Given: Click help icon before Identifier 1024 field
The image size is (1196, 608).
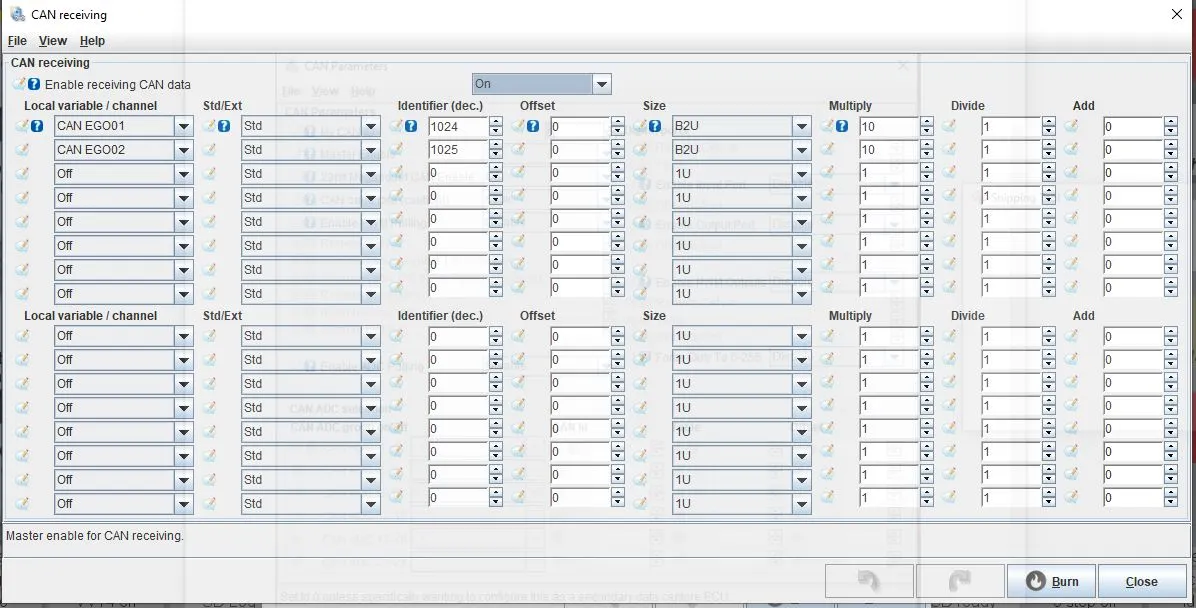Looking at the screenshot, I should (411, 126).
